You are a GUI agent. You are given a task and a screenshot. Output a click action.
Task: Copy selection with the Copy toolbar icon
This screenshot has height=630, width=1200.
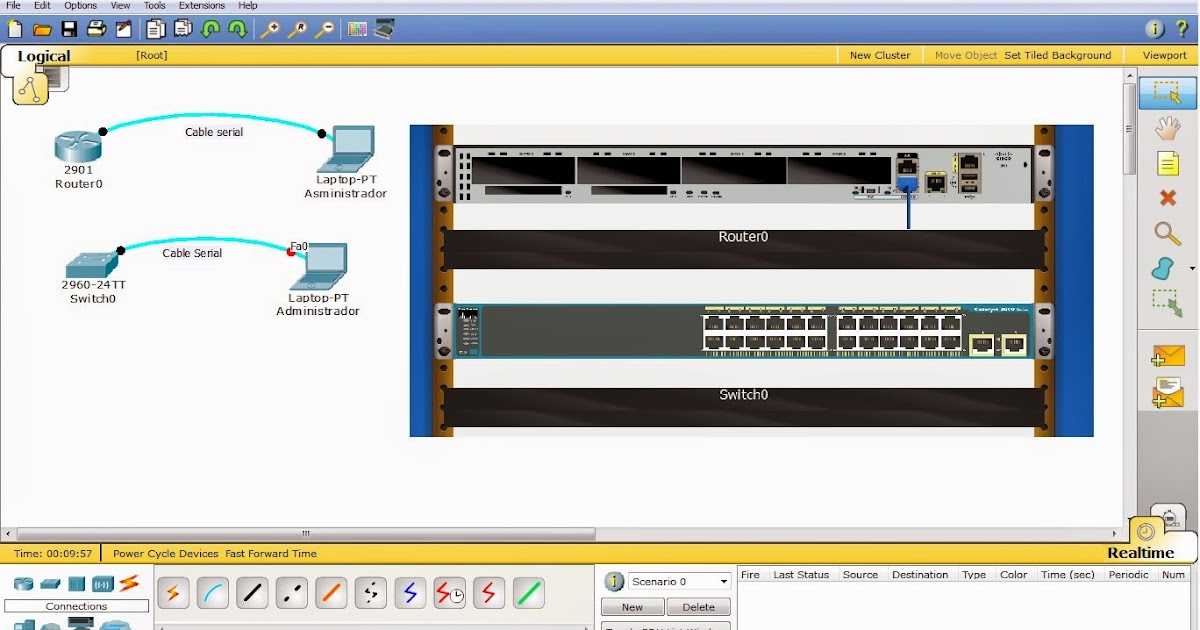[156, 29]
